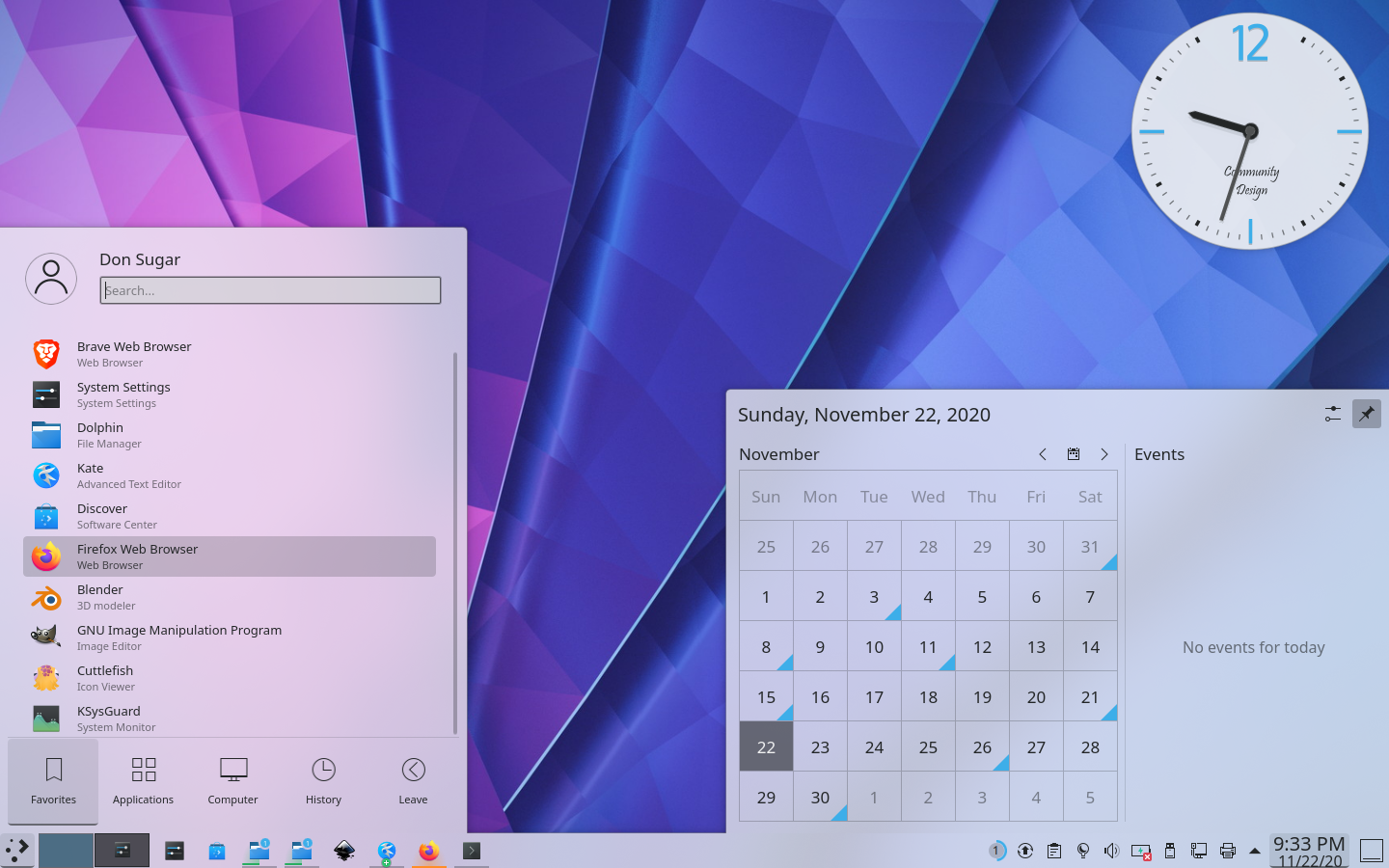Open Konsole terminal from the taskbar
This screenshot has width=1389, height=868.
[472, 851]
